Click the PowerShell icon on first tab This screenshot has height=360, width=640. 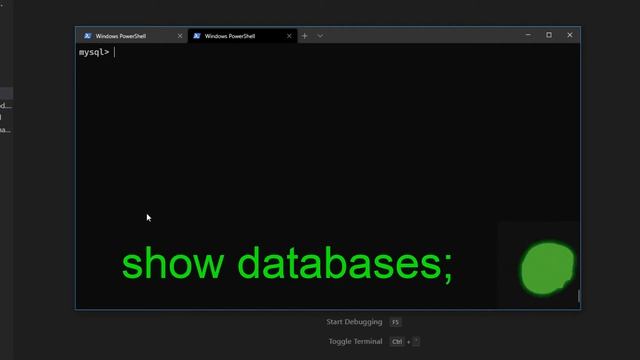[88, 36]
